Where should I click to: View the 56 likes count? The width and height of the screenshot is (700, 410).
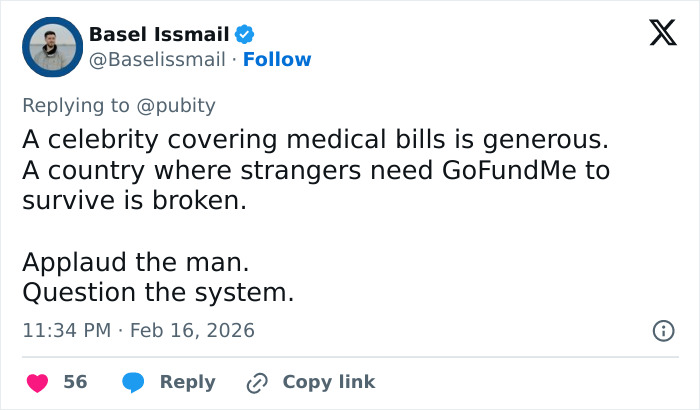click(x=75, y=382)
